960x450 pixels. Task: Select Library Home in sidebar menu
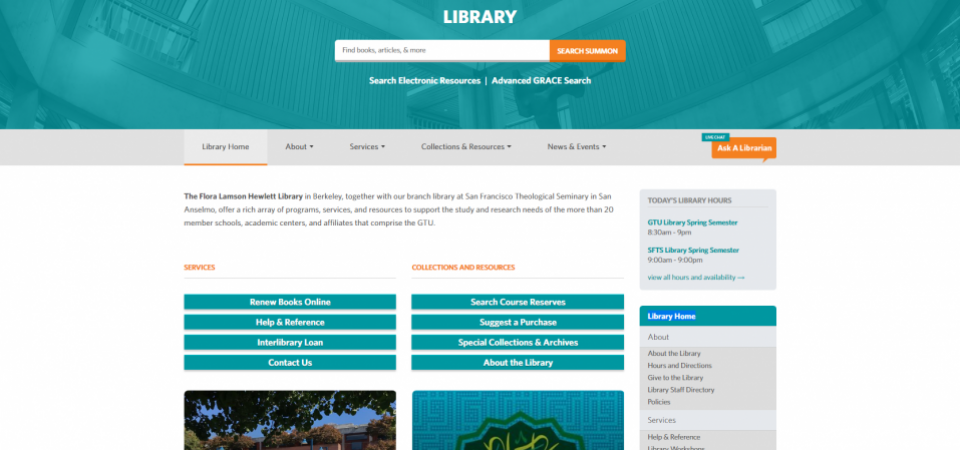pyautogui.click(x=708, y=316)
